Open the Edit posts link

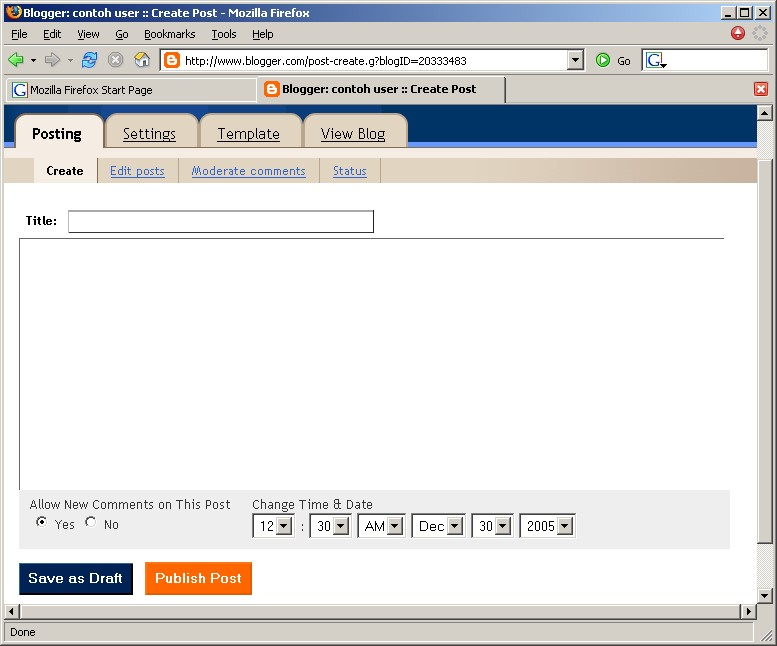(x=137, y=171)
